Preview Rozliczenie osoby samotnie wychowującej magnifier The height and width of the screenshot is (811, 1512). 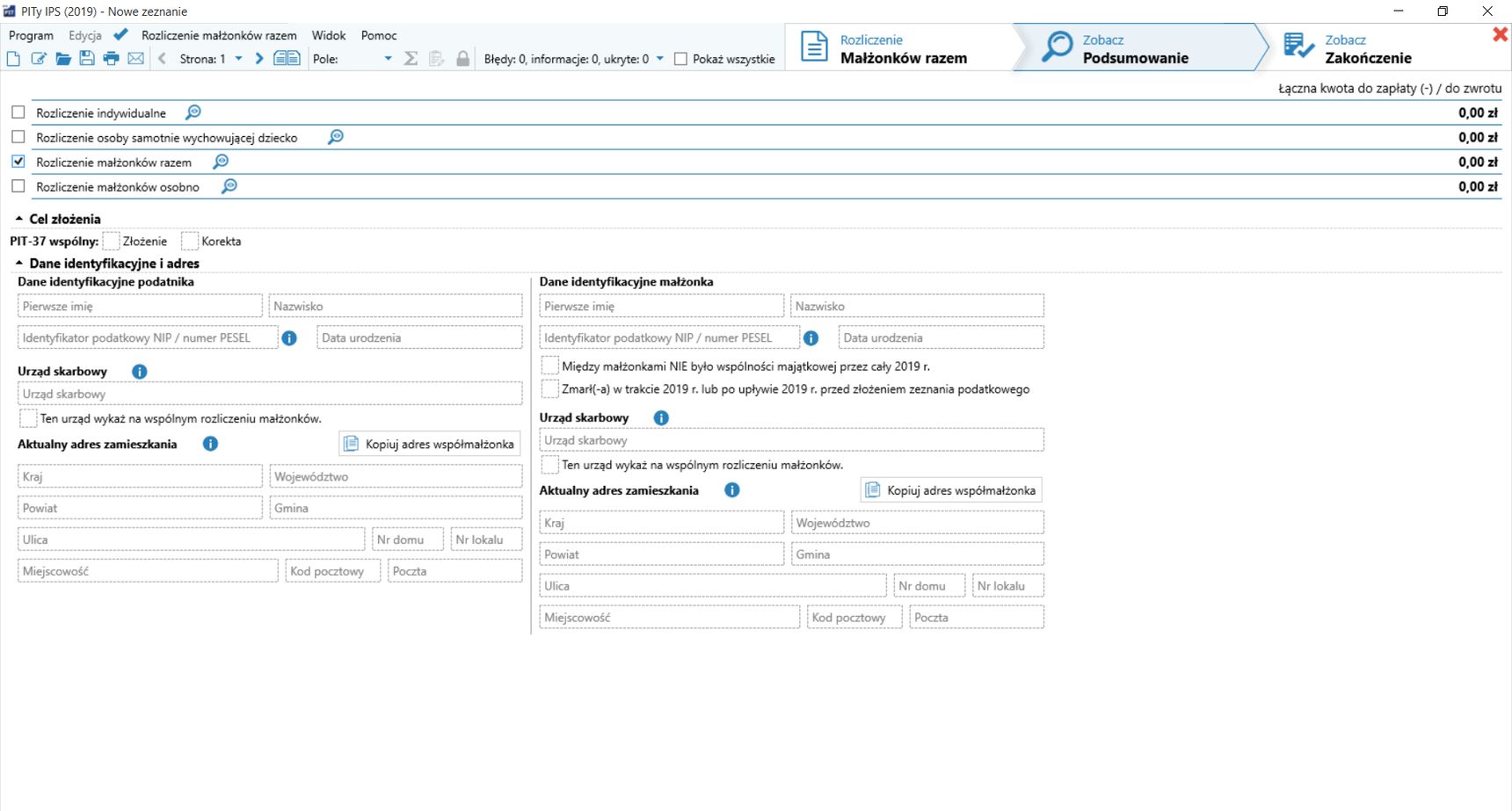(x=336, y=137)
